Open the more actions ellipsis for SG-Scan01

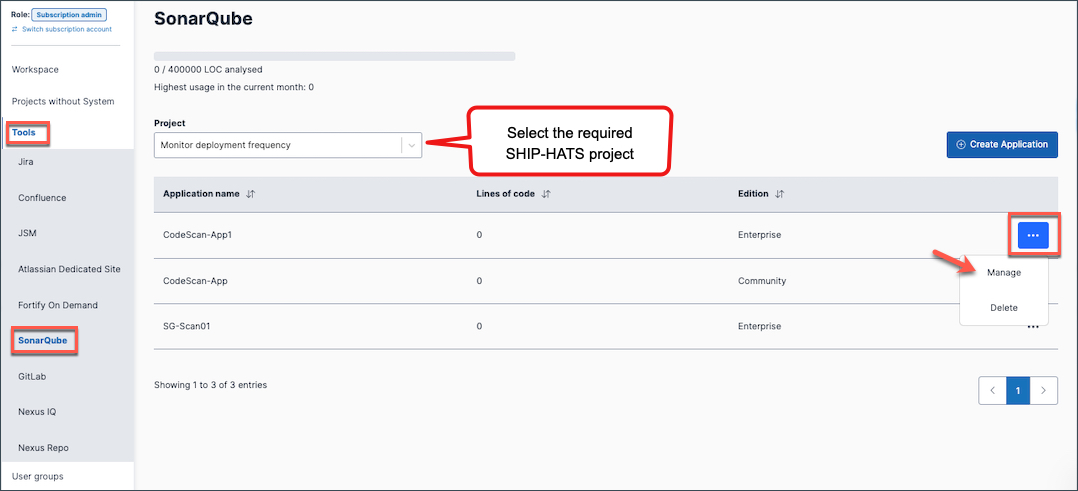pos(1033,327)
